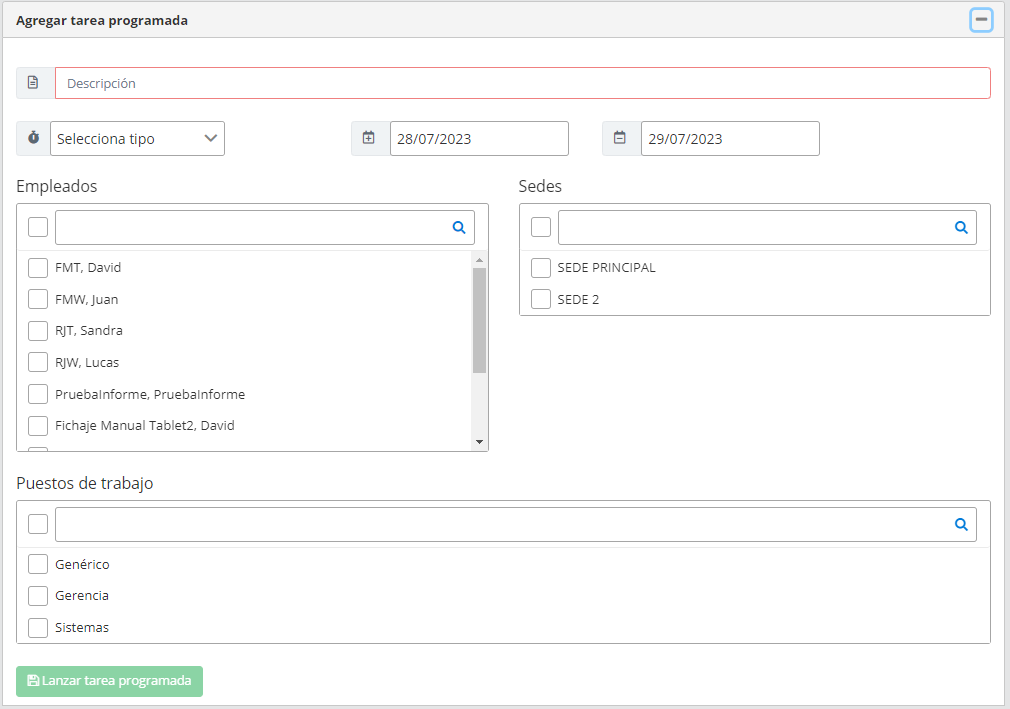1010x709 pixels.
Task: Click the Puestos de trabajo search icon
Action: (x=961, y=524)
